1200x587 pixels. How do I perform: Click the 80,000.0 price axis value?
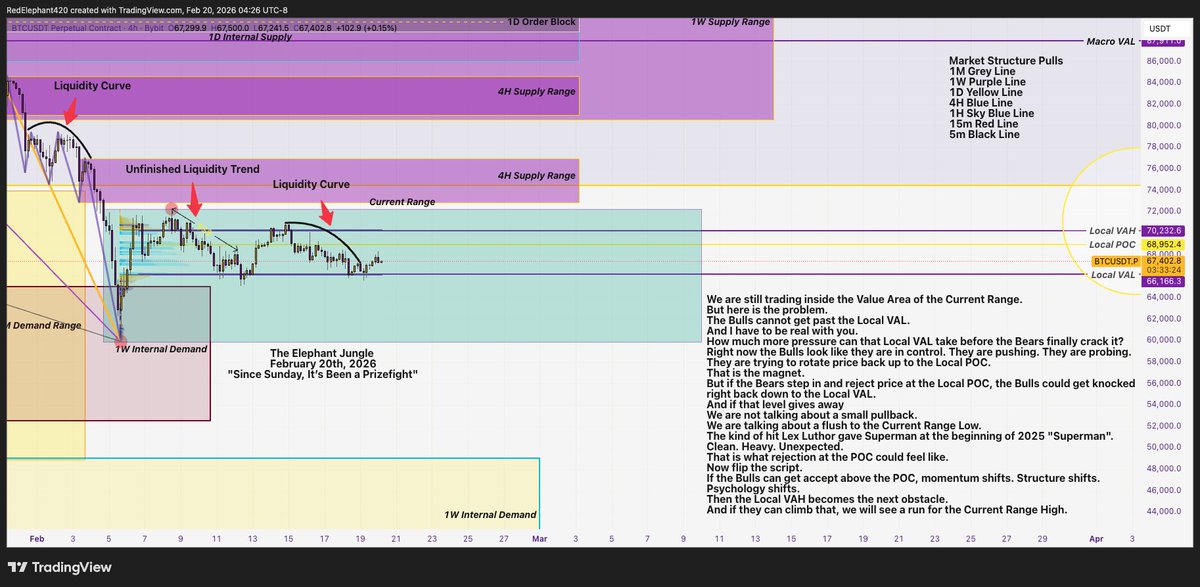tap(1164, 125)
